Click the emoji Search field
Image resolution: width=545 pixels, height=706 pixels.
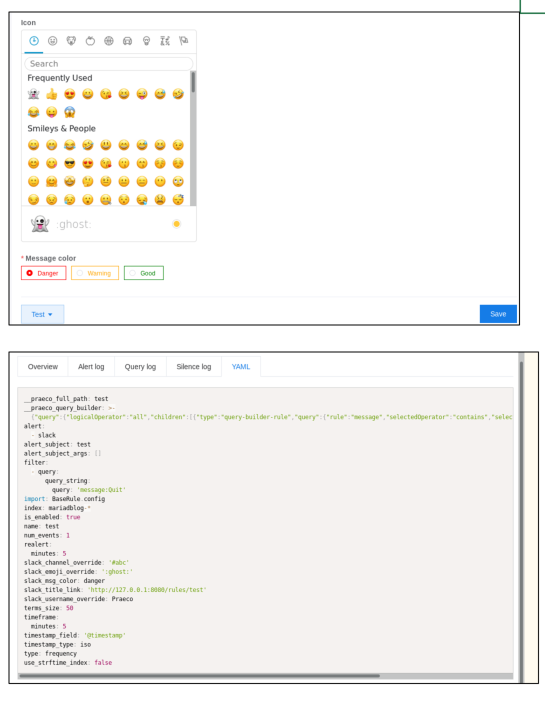click(x=109, y=63)
